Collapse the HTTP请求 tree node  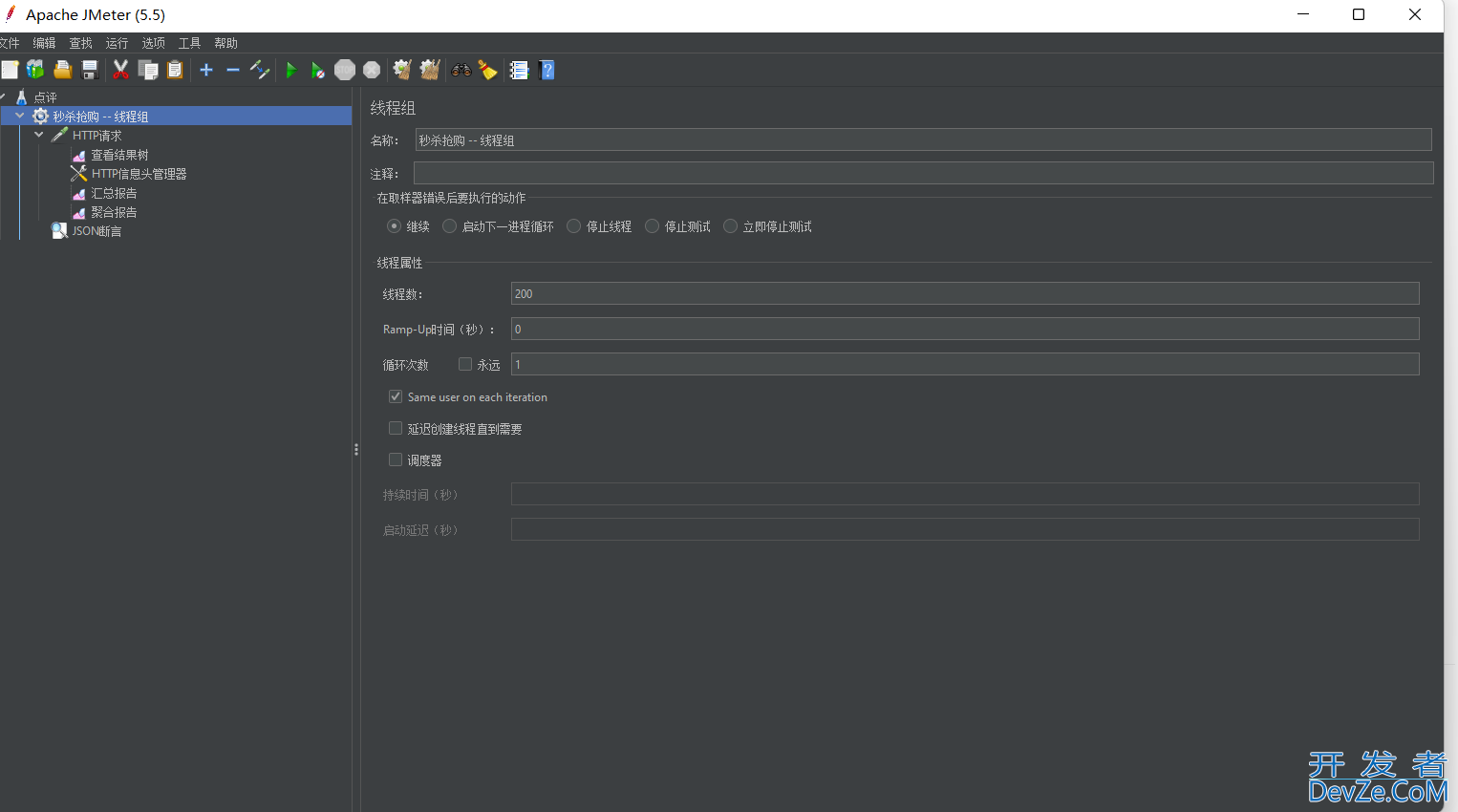pos(39,135)
